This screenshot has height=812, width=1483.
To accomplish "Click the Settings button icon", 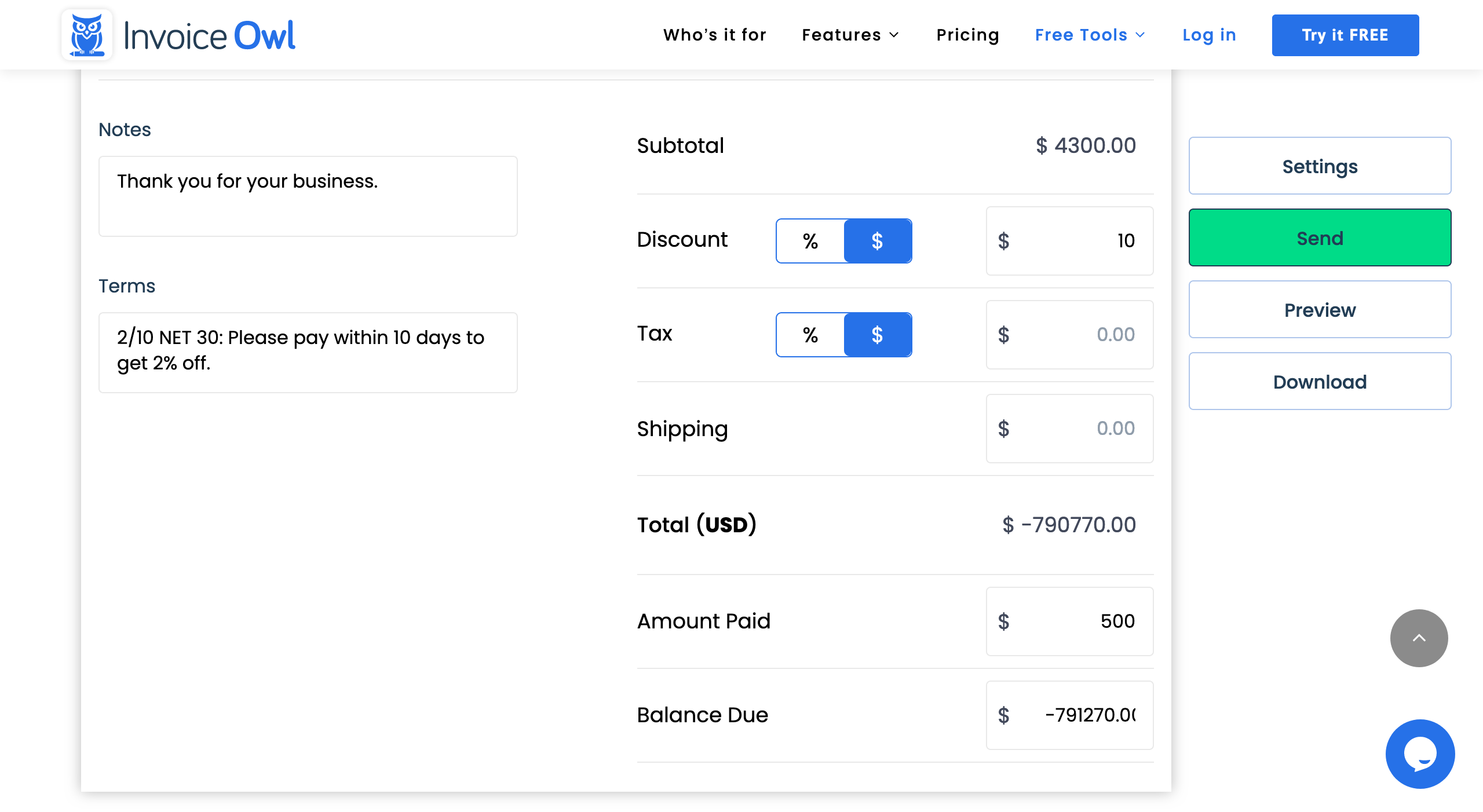I will pos(1320,166).
